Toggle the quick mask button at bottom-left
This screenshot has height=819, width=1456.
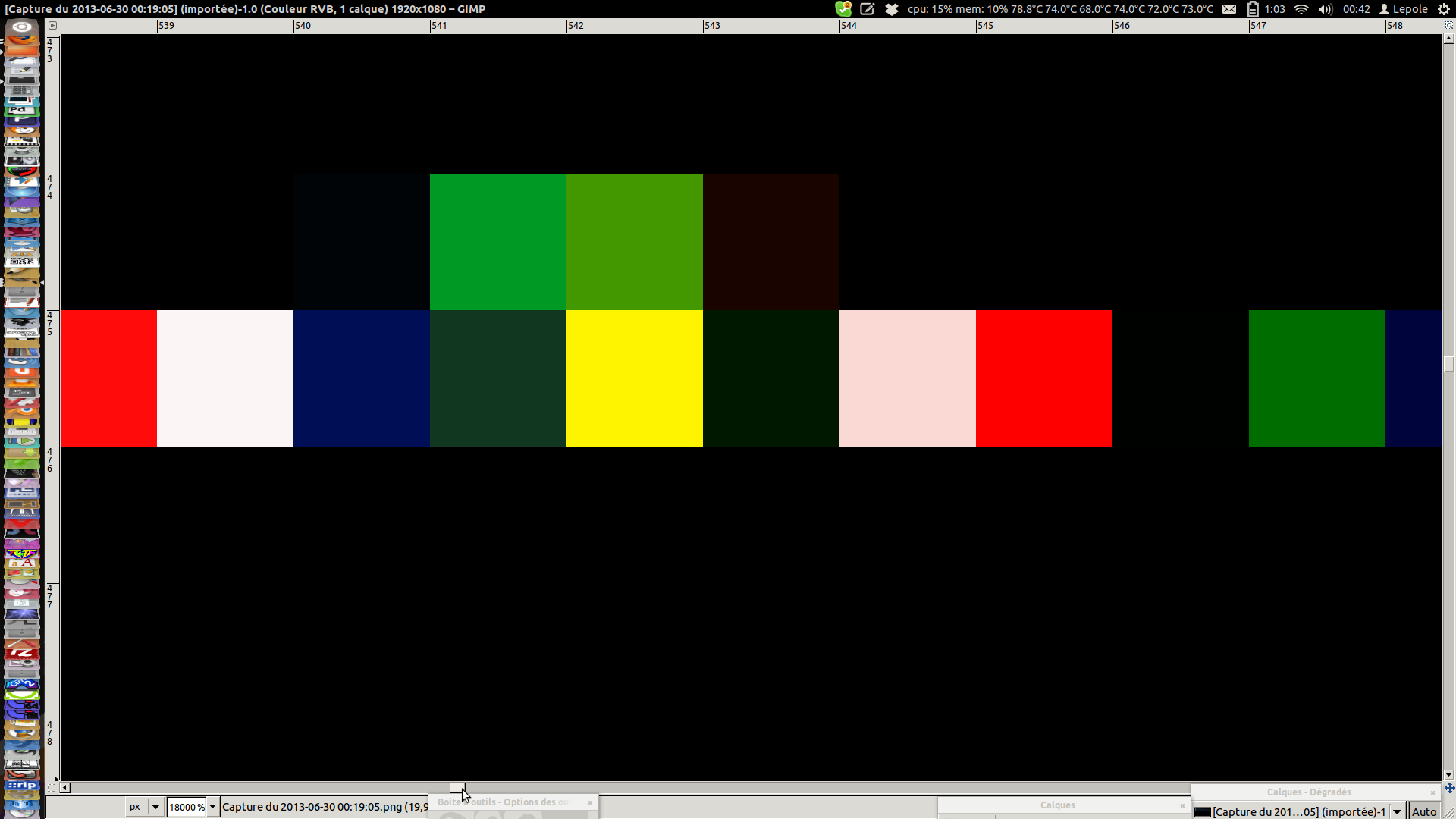52,788
